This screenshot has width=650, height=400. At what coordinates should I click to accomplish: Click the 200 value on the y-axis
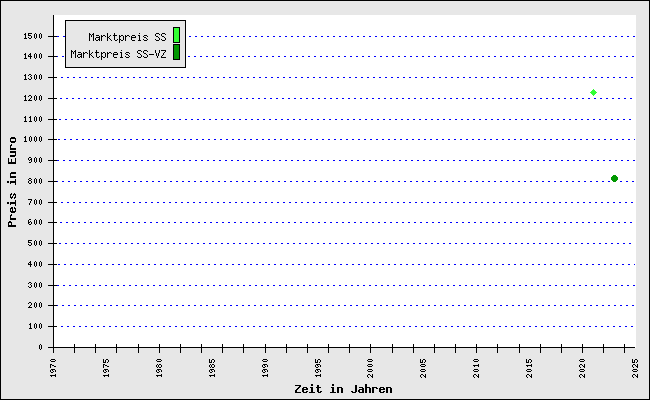(x=35, y=305)
